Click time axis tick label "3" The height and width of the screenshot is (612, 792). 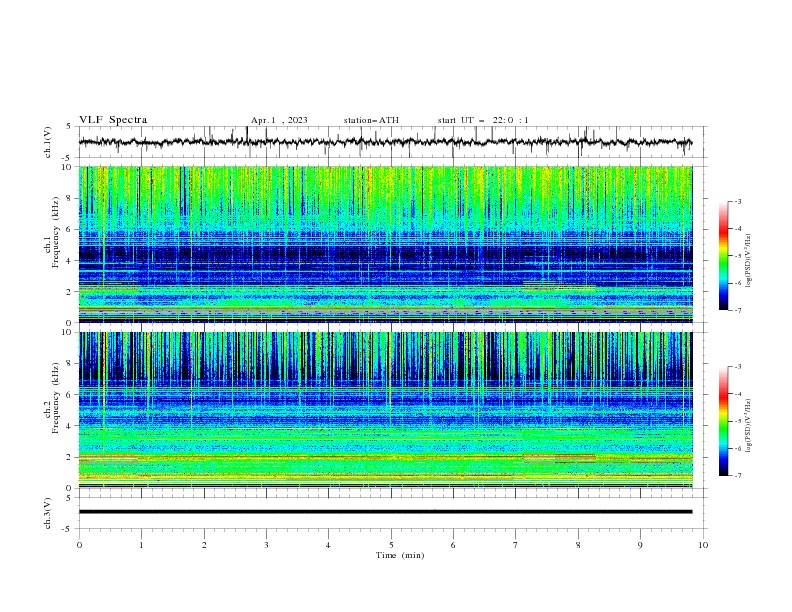point(266,545)
